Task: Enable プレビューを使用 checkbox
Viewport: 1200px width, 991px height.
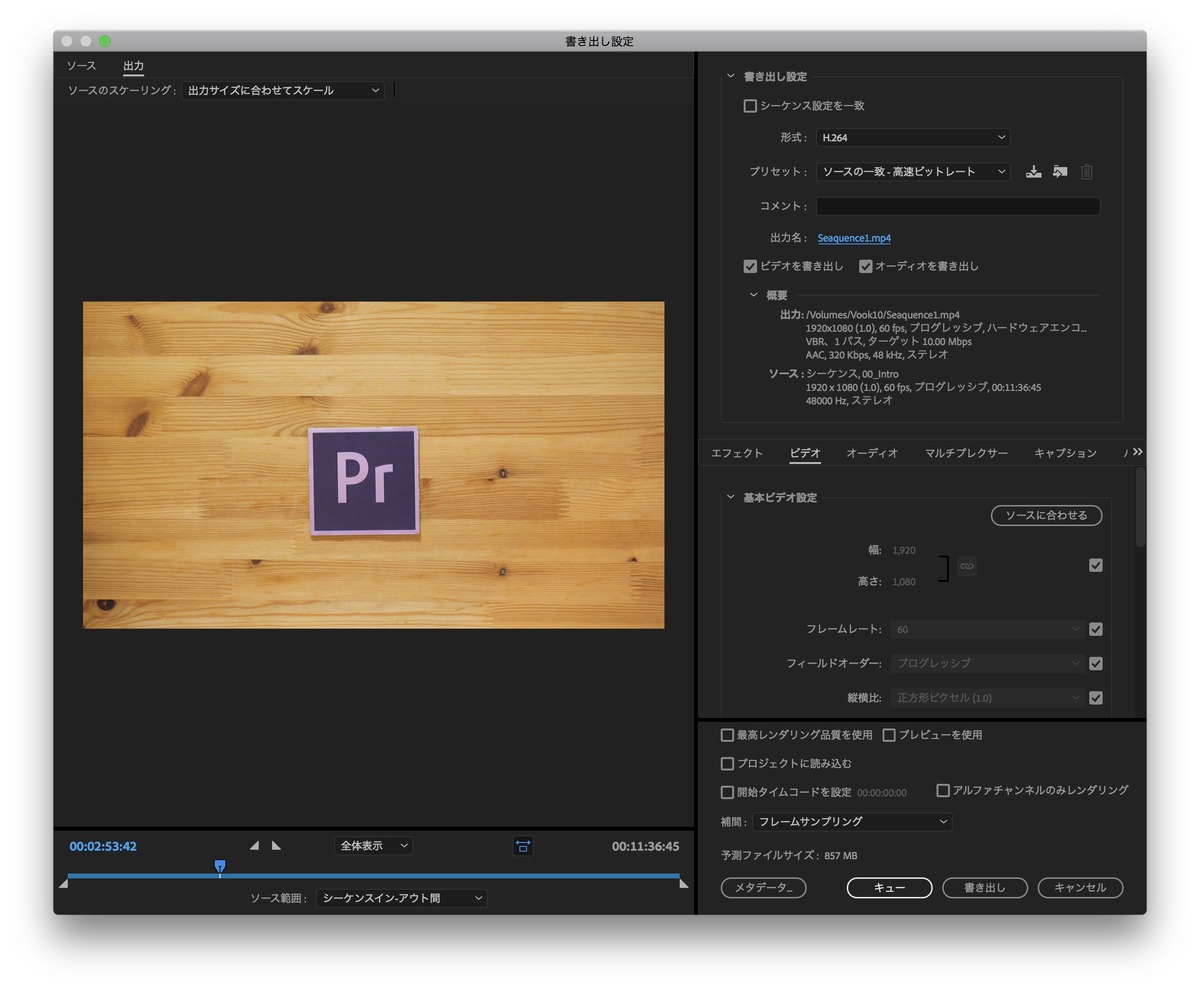Action: [x=889, y=735]
